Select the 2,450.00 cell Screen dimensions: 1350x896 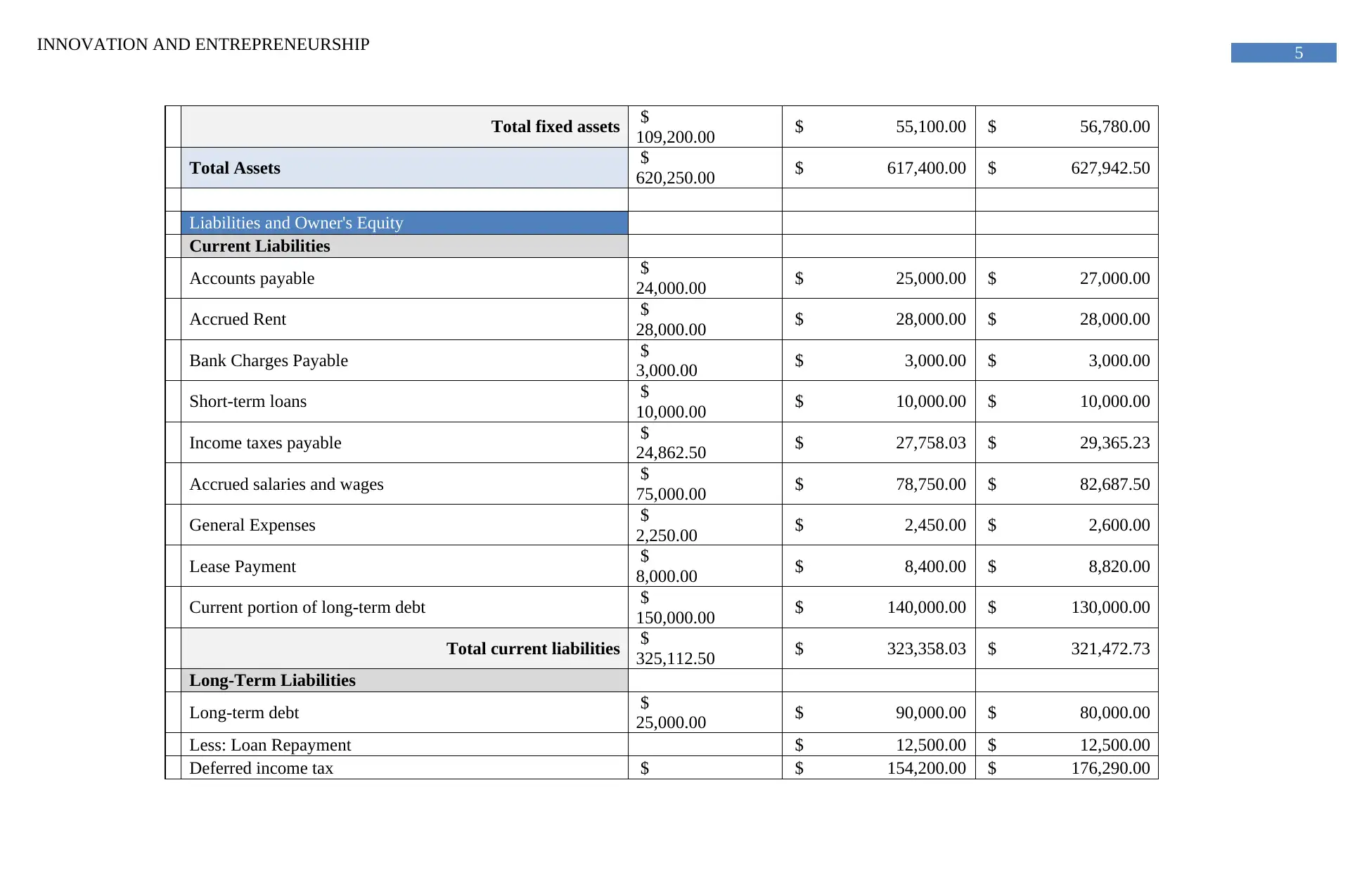(879, 525)
